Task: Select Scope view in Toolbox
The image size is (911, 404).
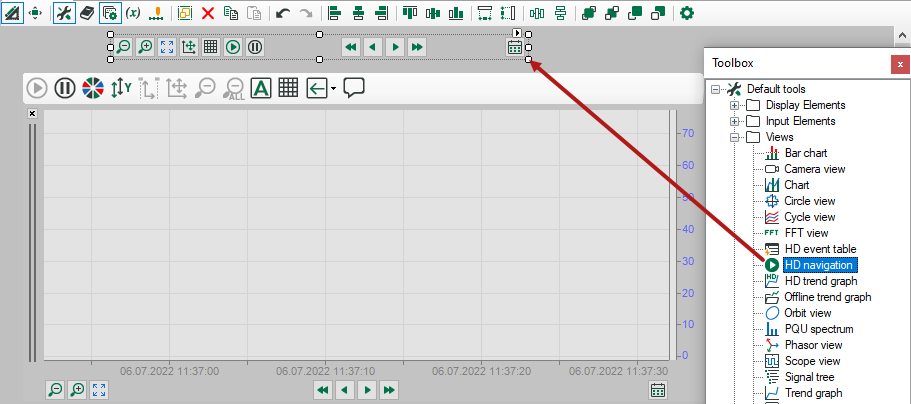Action: [812, 361]
